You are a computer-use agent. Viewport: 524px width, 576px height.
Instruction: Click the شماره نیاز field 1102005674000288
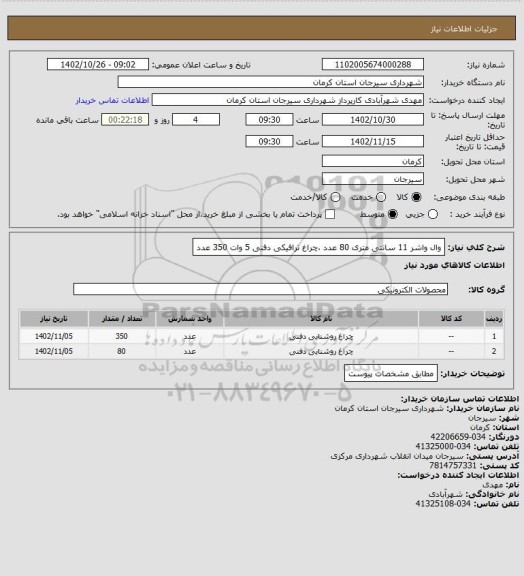pyautogui.click(x=373, y=64)
